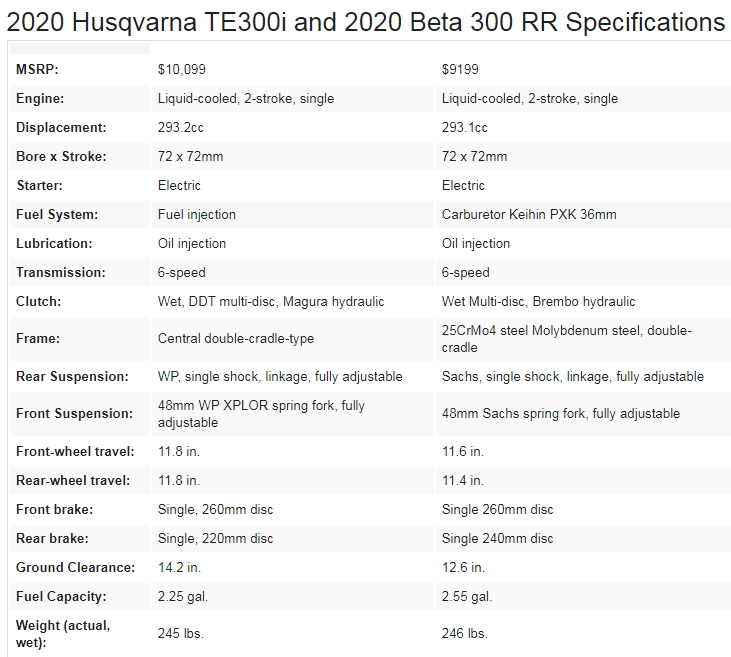Viewport: 731px width, 657px height.
Task: Click the Lubrication row label
Action: (54, 244)
